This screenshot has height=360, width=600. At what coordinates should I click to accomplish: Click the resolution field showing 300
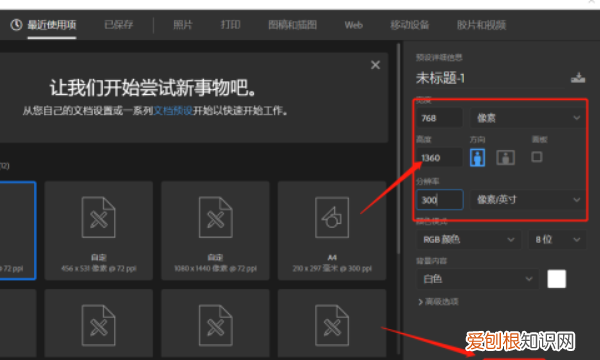(x=440, y=200)
